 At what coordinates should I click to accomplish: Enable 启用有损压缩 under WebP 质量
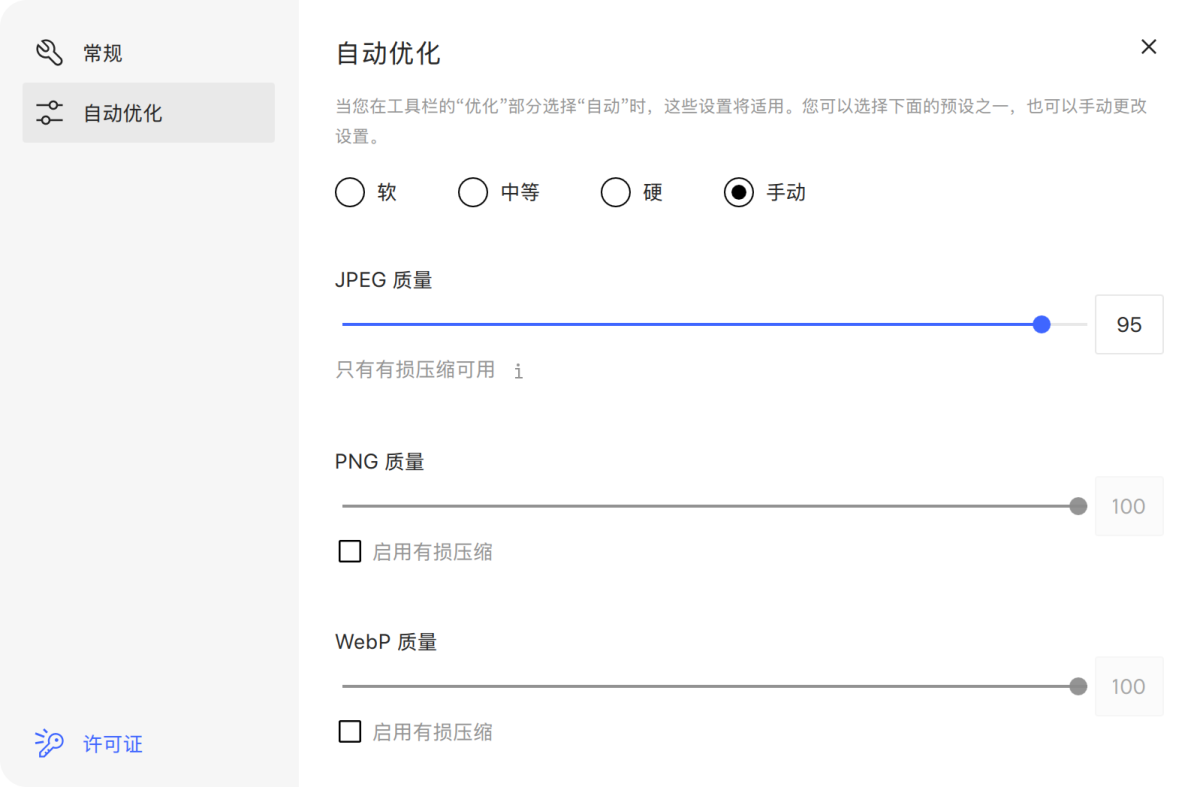[350, 731]
